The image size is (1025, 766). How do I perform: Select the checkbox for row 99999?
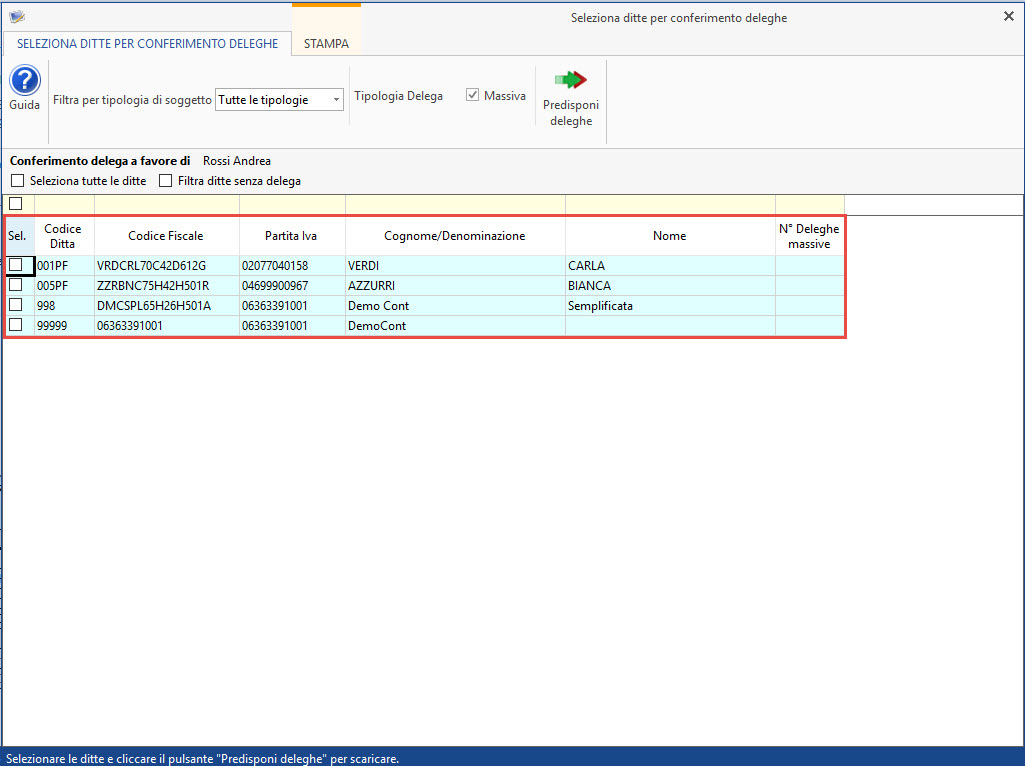(16, 325)
